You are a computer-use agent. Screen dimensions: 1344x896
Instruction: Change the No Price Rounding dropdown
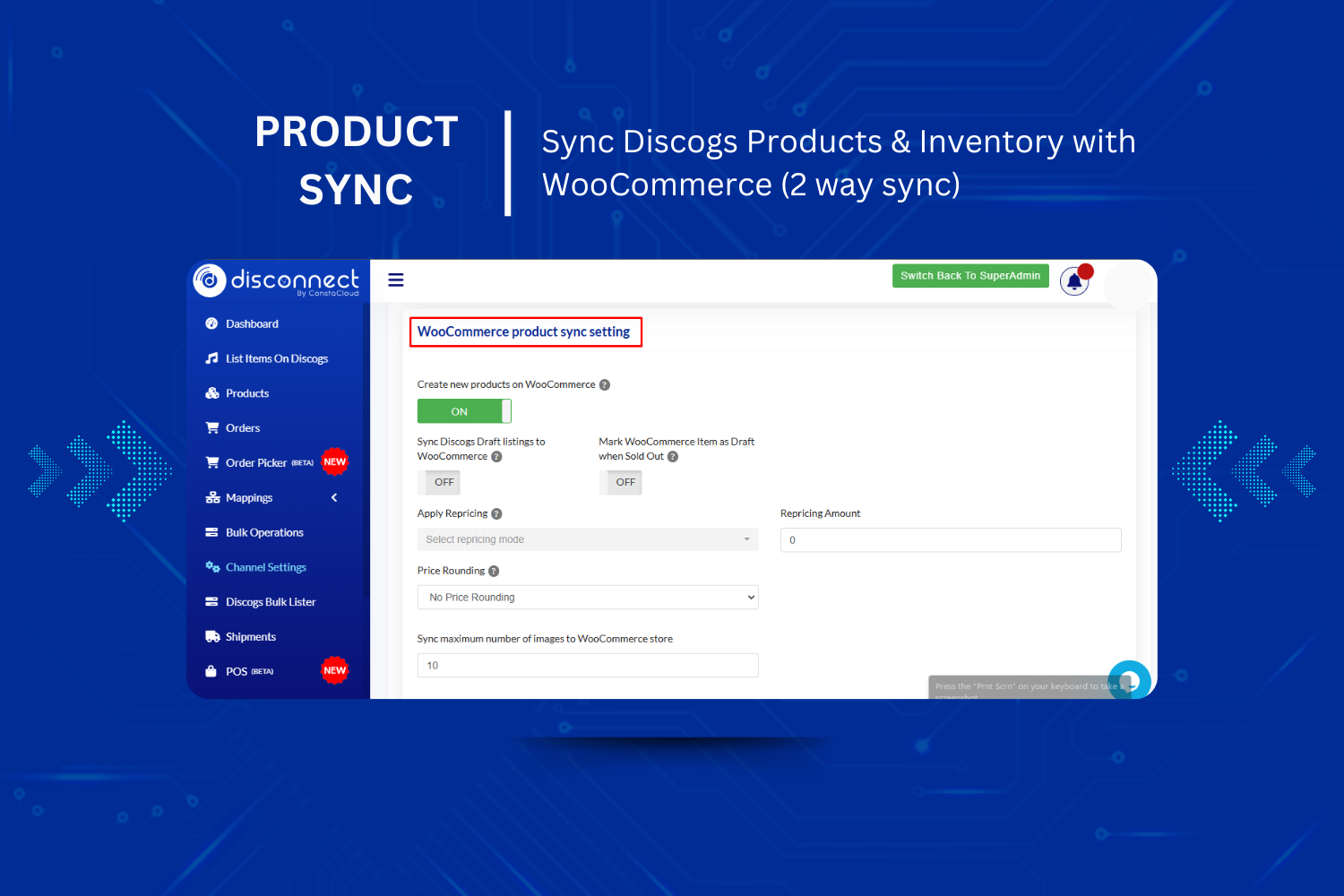[x=587, y=597]
